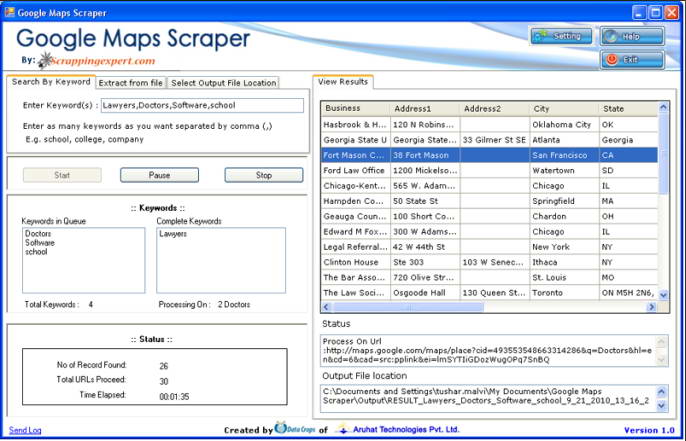Select the Law Soci... business row
Screen dimensions: 686x441
489,293
